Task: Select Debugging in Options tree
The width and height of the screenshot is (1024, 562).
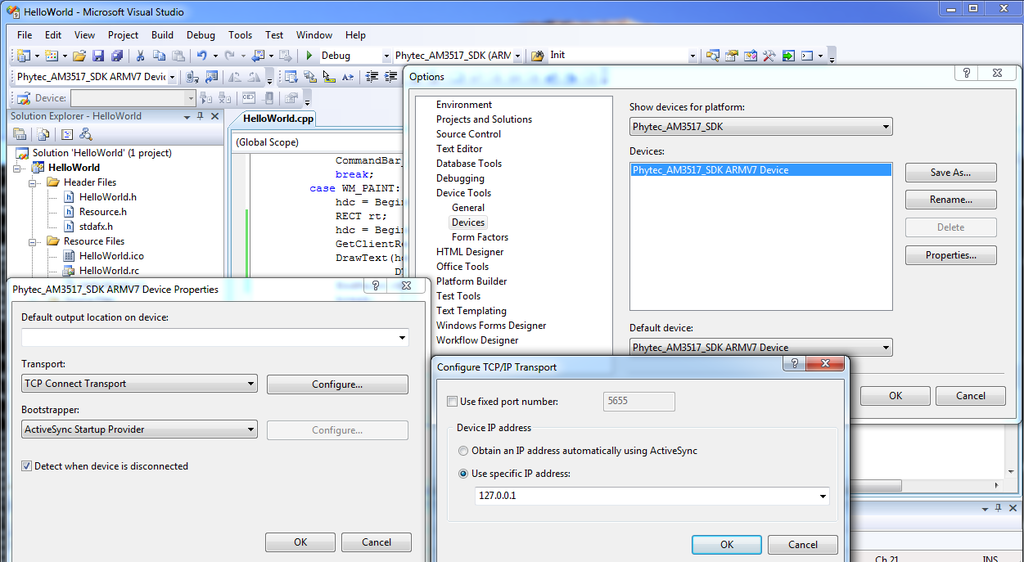Action: tap(460, 178)
